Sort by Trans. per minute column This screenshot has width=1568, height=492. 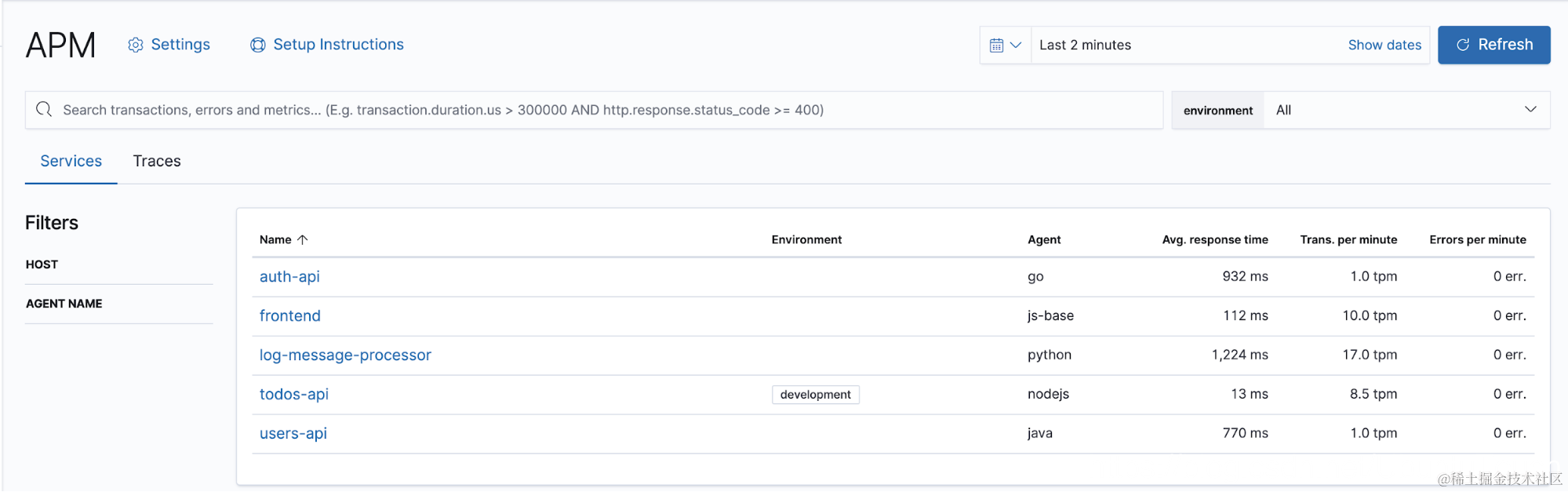tap(1348, 239)
